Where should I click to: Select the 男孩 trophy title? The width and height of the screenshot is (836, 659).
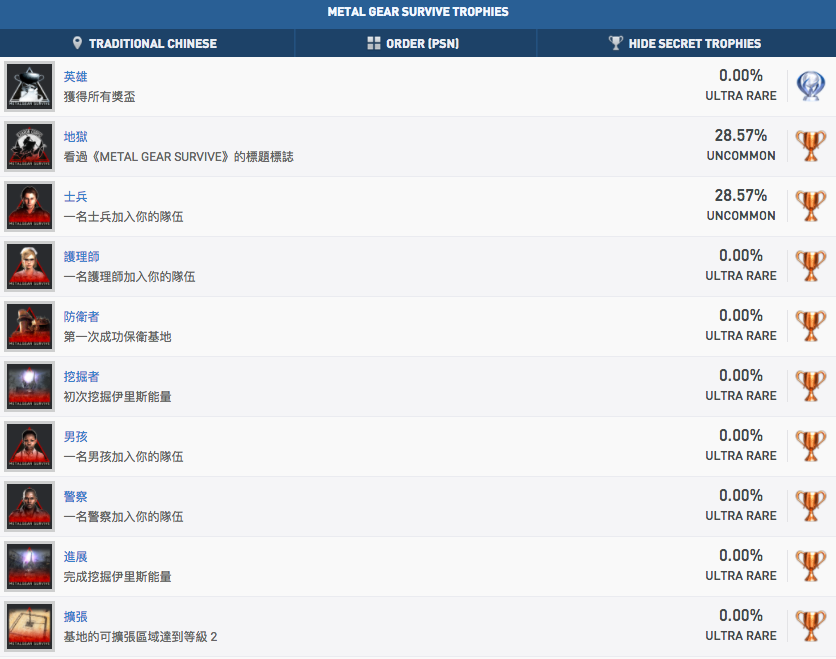(x=76, y=437)
